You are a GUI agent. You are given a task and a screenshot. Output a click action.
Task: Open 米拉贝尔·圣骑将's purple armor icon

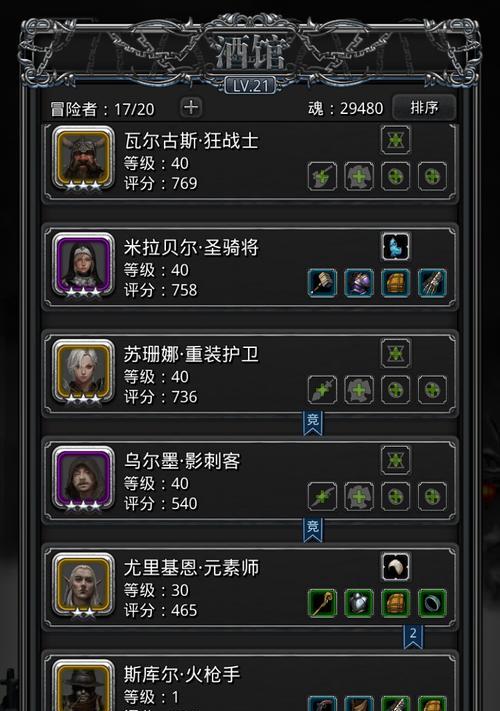359,283
